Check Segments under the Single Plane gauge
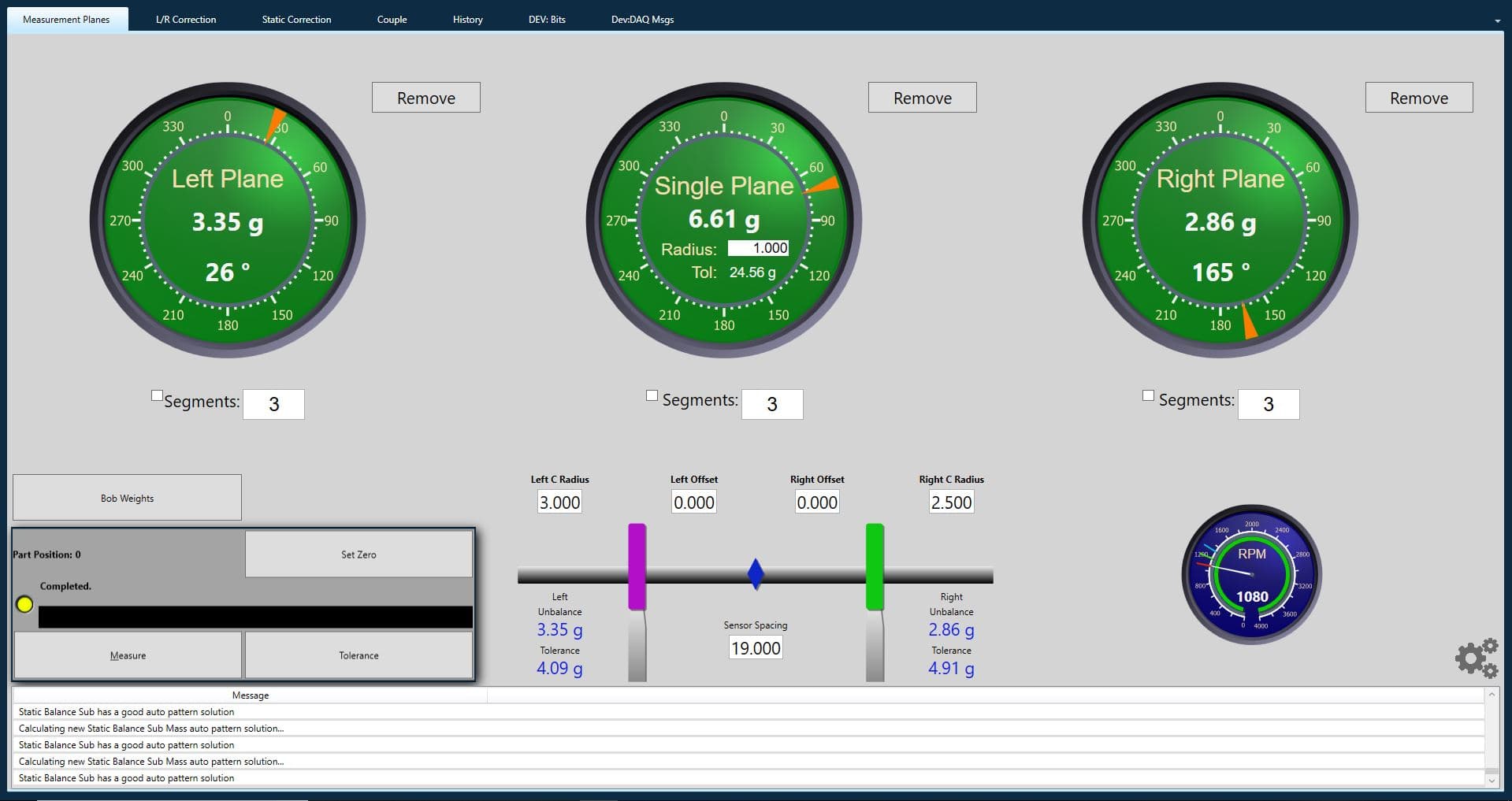Image resolution: width=1512 pixels, height=801 pixels. [652, 395]
